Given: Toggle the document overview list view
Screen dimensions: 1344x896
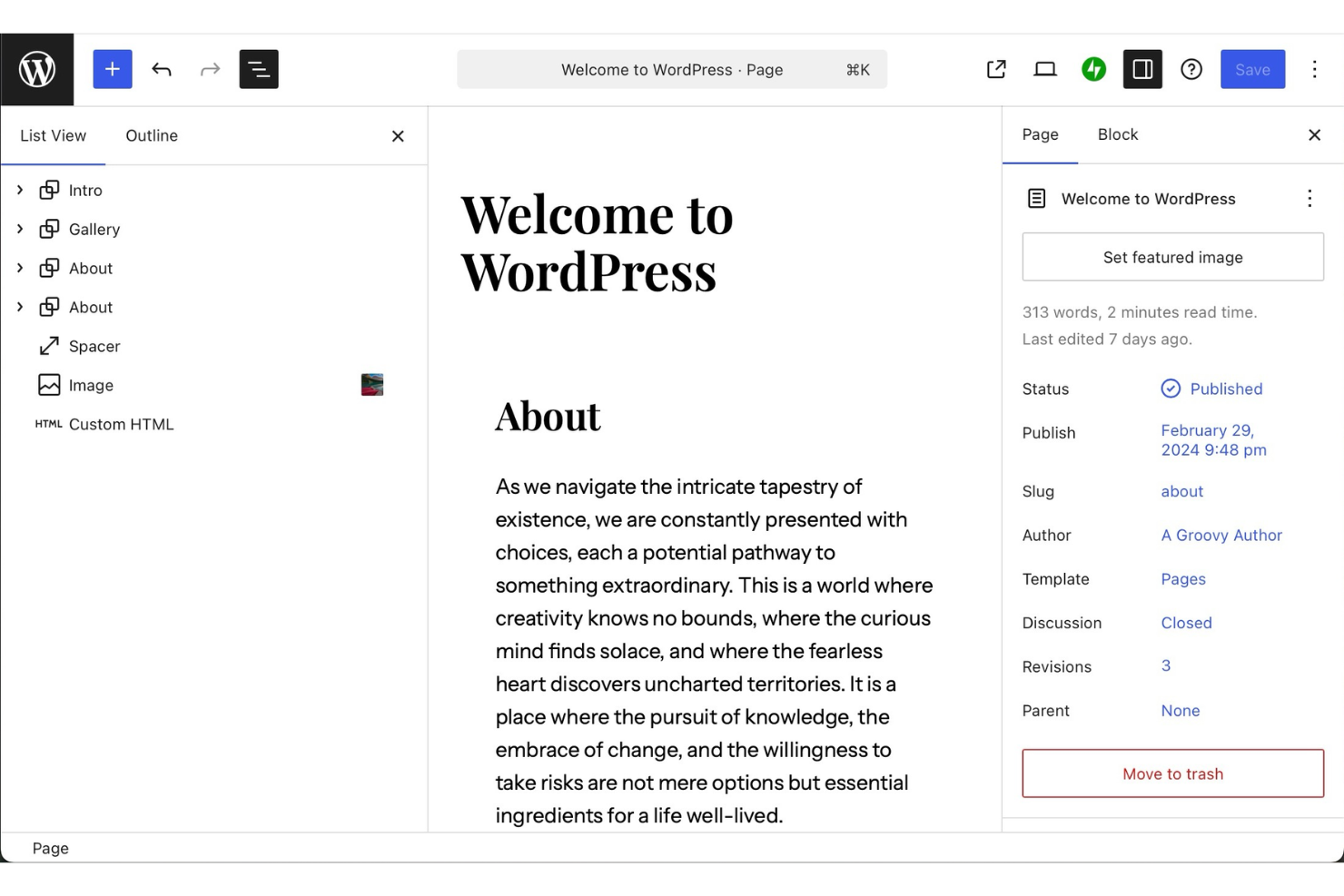Looking at the screenshot, I should (x=259, y=69).
